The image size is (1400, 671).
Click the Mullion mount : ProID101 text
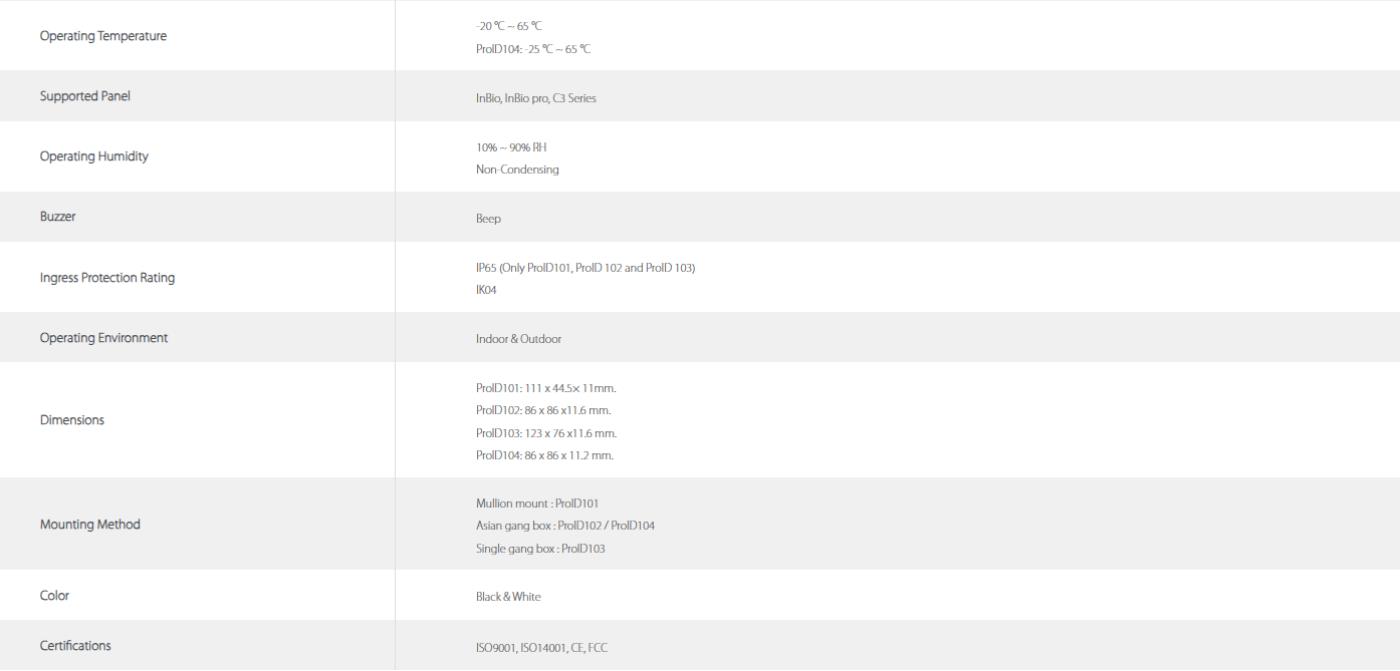coord(537,504)
